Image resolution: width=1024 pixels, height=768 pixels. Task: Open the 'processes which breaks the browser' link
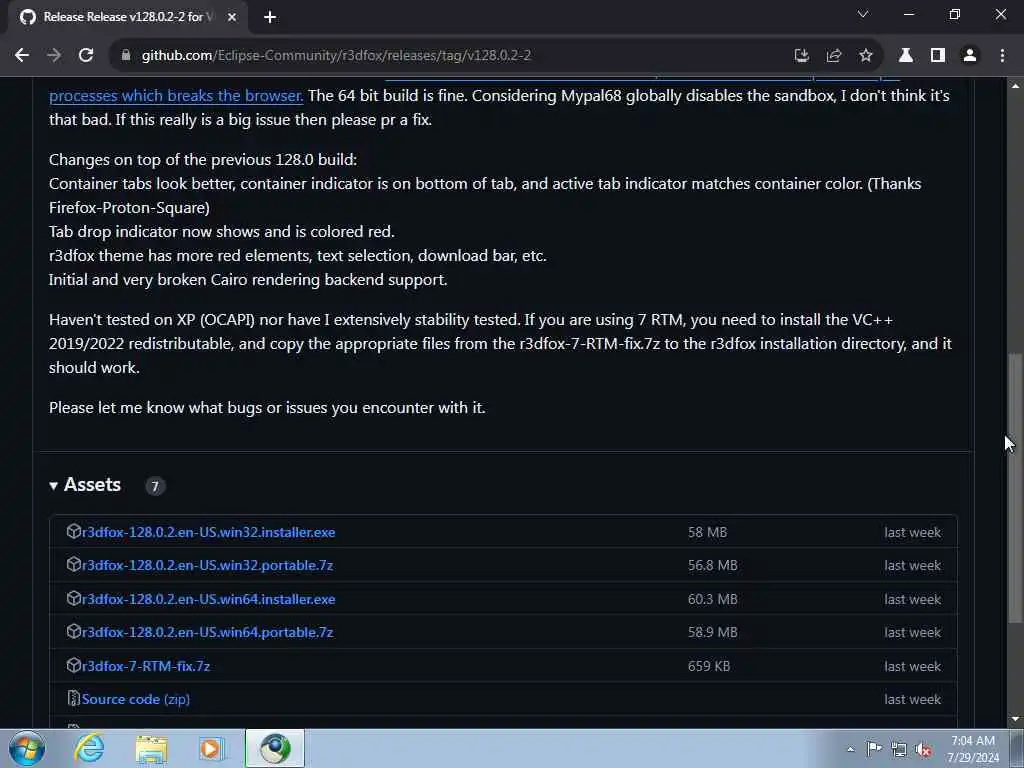point(176,95)
